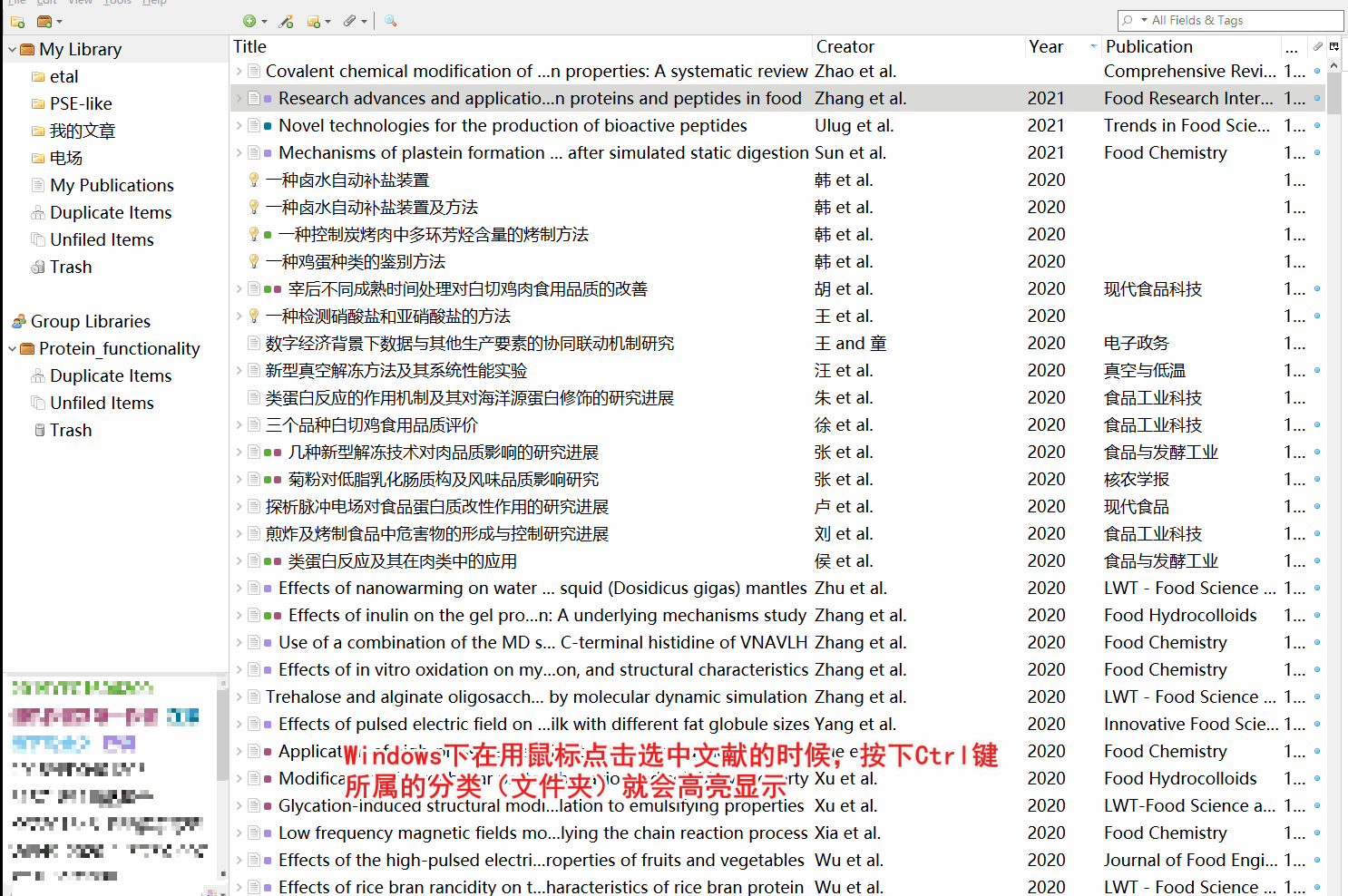Click the attachment dot of Food Research International row
Screen dimensions: 1348x896
pos(1317,98)
